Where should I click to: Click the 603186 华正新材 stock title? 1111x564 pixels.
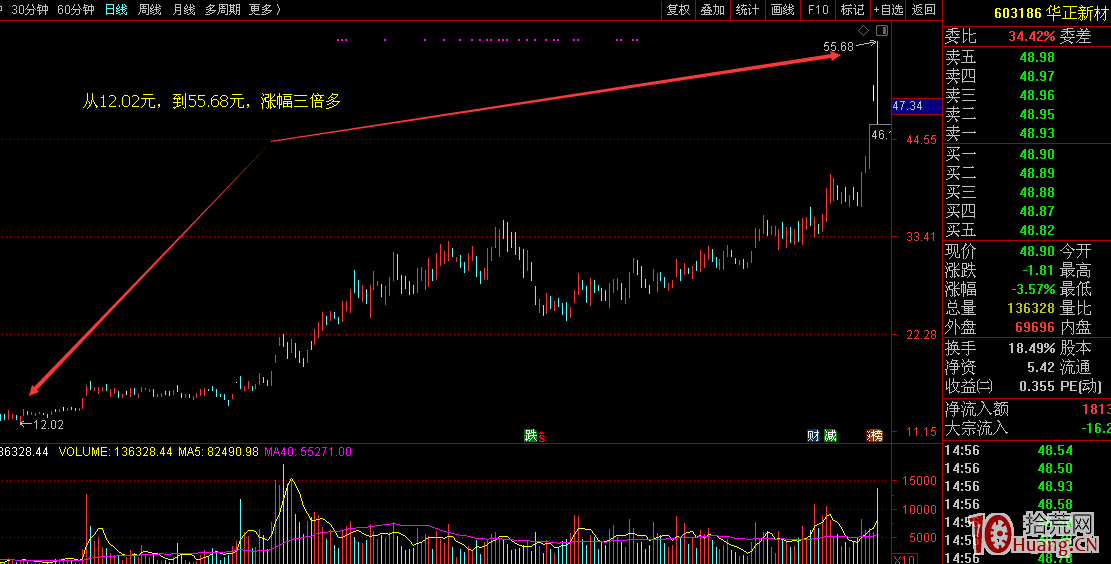pyautogui.click(x=1050, y=14)
